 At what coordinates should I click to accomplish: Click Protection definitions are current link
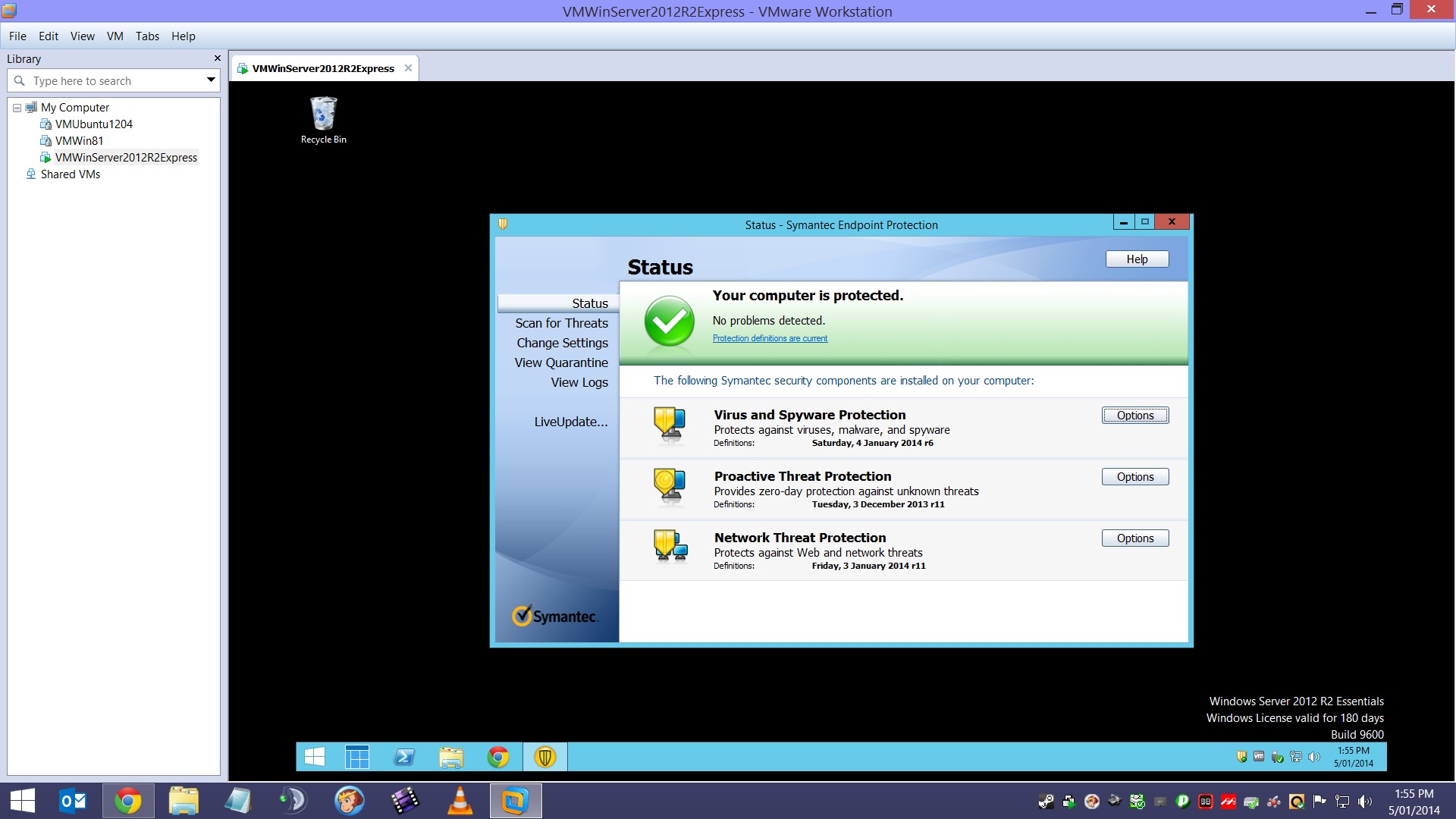(770, 338)
